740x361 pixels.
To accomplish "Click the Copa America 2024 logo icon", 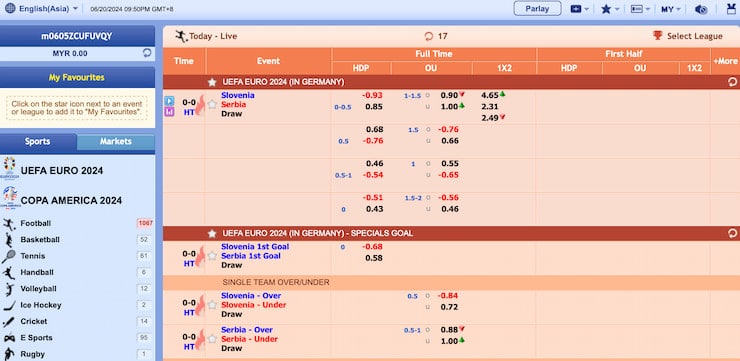I will pyautogui.click(x=9, y=198).
